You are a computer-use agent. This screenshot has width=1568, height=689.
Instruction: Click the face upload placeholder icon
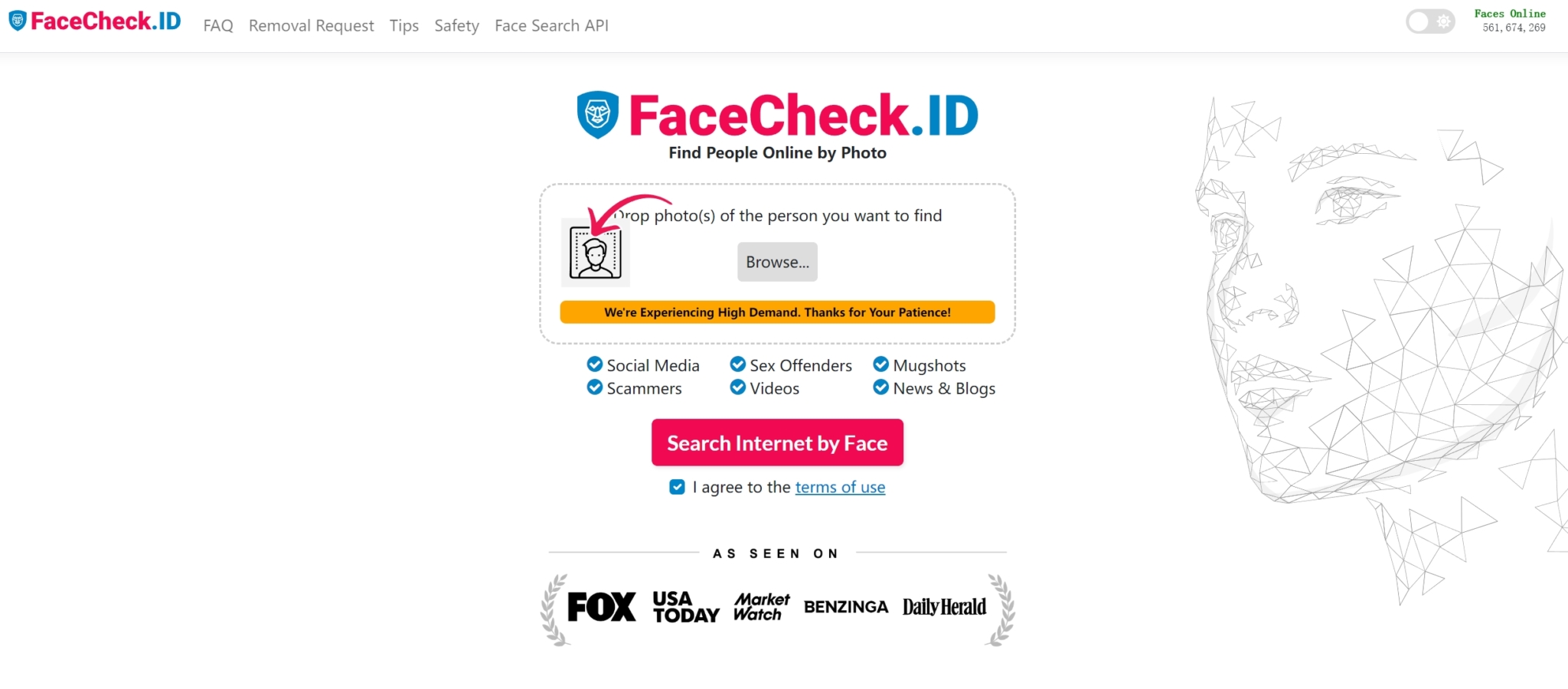595,251
